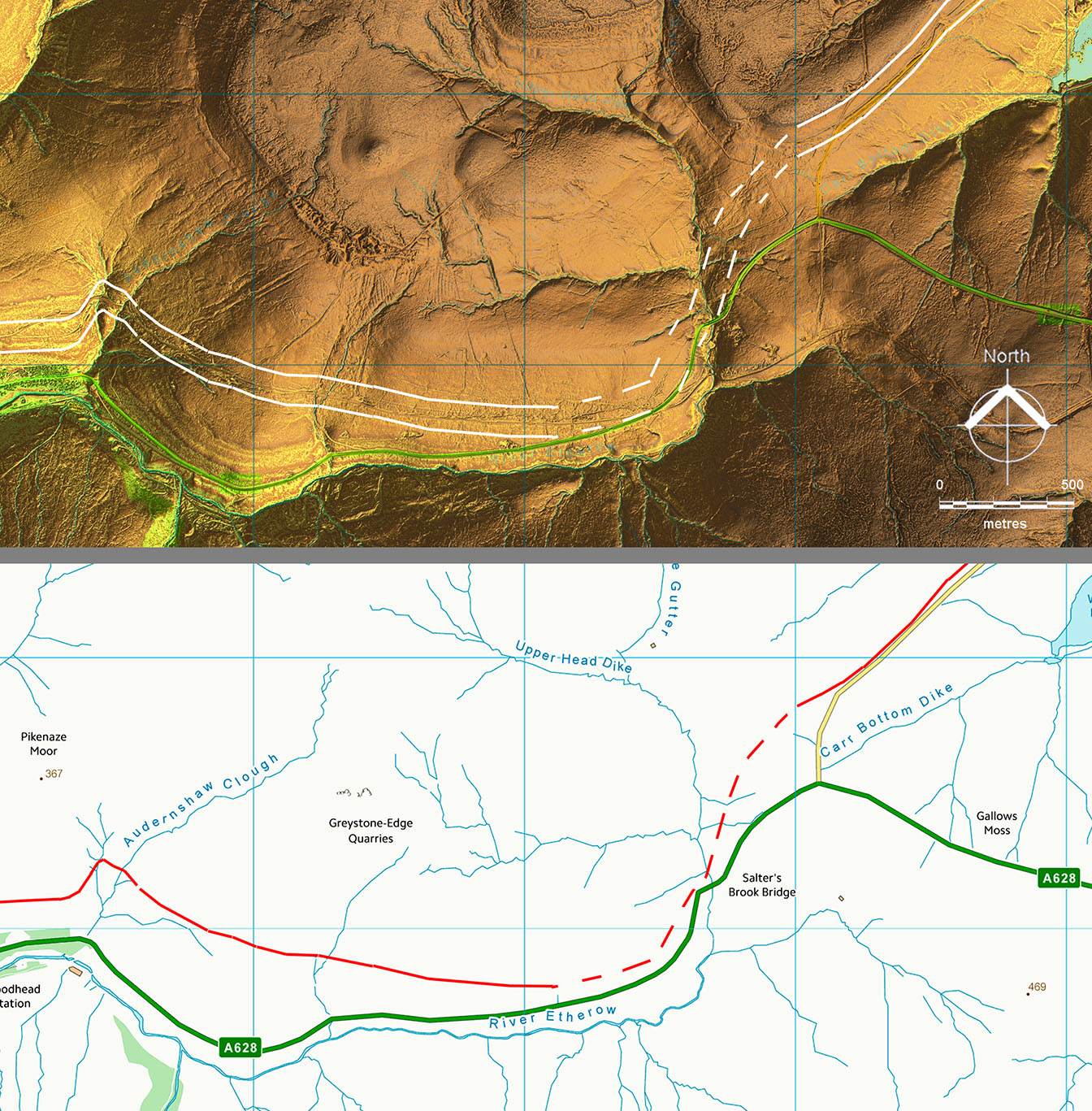Viewport: 1092px width, 1111px height.
Task: Click the 469 spot height marker
Action: pyautogui.click(x=1035, y=988)
